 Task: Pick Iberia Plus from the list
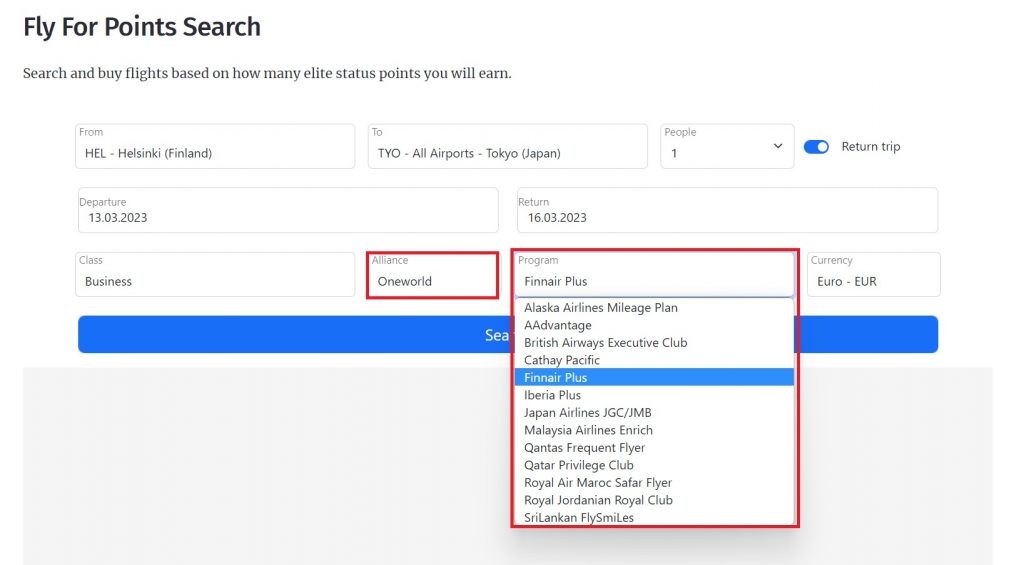pos(654,395)
